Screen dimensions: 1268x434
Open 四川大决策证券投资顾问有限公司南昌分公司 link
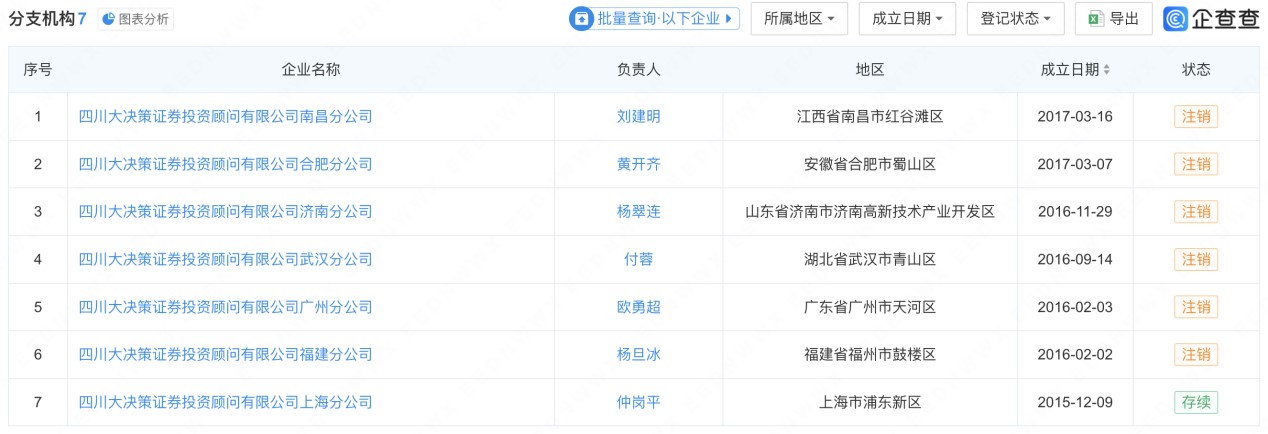point(225,117)
